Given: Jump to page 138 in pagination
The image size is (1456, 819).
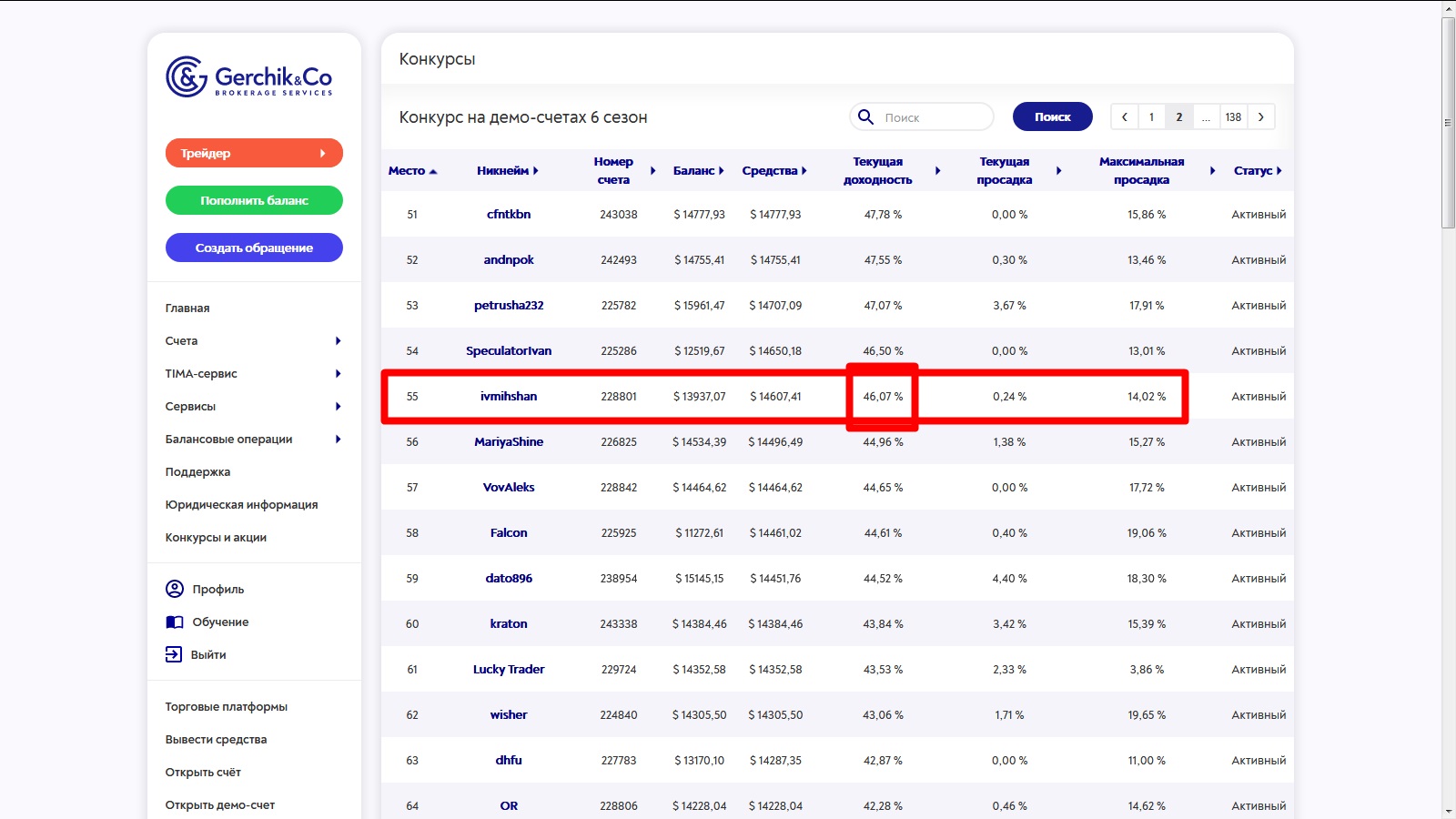Looking at the screenshot, I should pyautogui.click(x=1233, y=117).
